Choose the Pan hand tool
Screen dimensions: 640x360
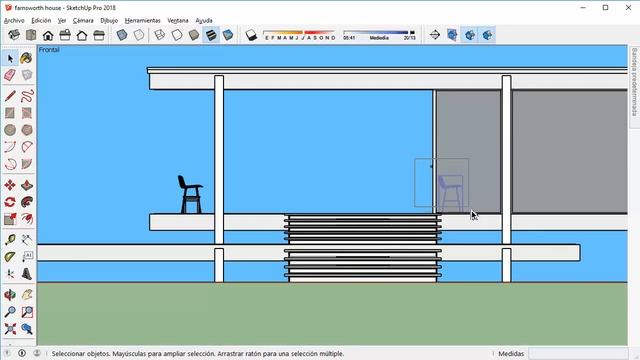coord(27,295)
